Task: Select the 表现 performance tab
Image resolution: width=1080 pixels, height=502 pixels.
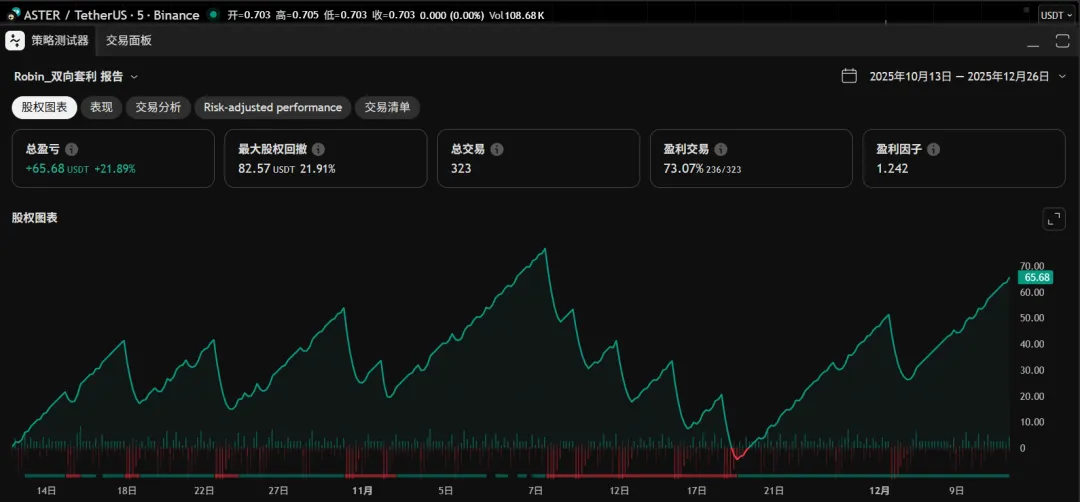Action: 101,107
